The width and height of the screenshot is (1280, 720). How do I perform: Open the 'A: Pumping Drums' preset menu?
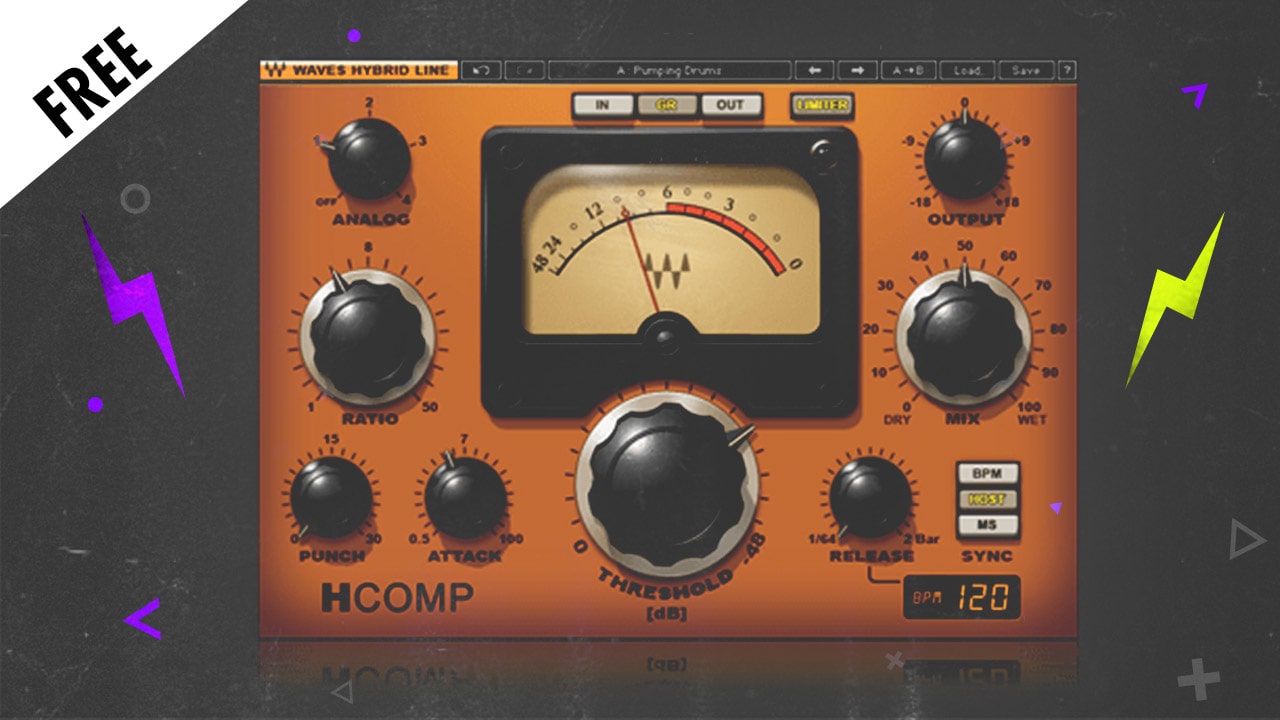click(669, 71)
